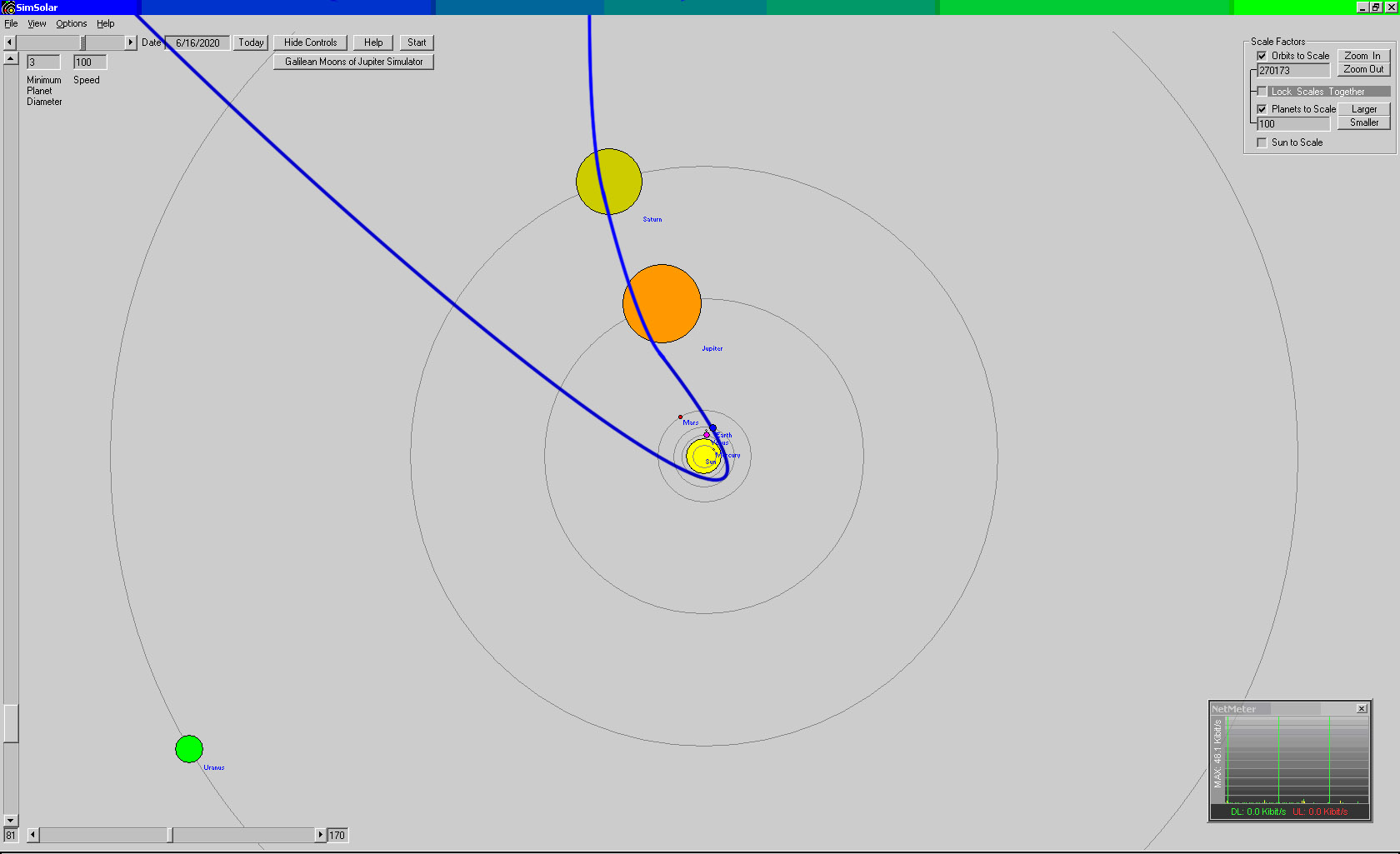Click the Hide Controls button

310,42
